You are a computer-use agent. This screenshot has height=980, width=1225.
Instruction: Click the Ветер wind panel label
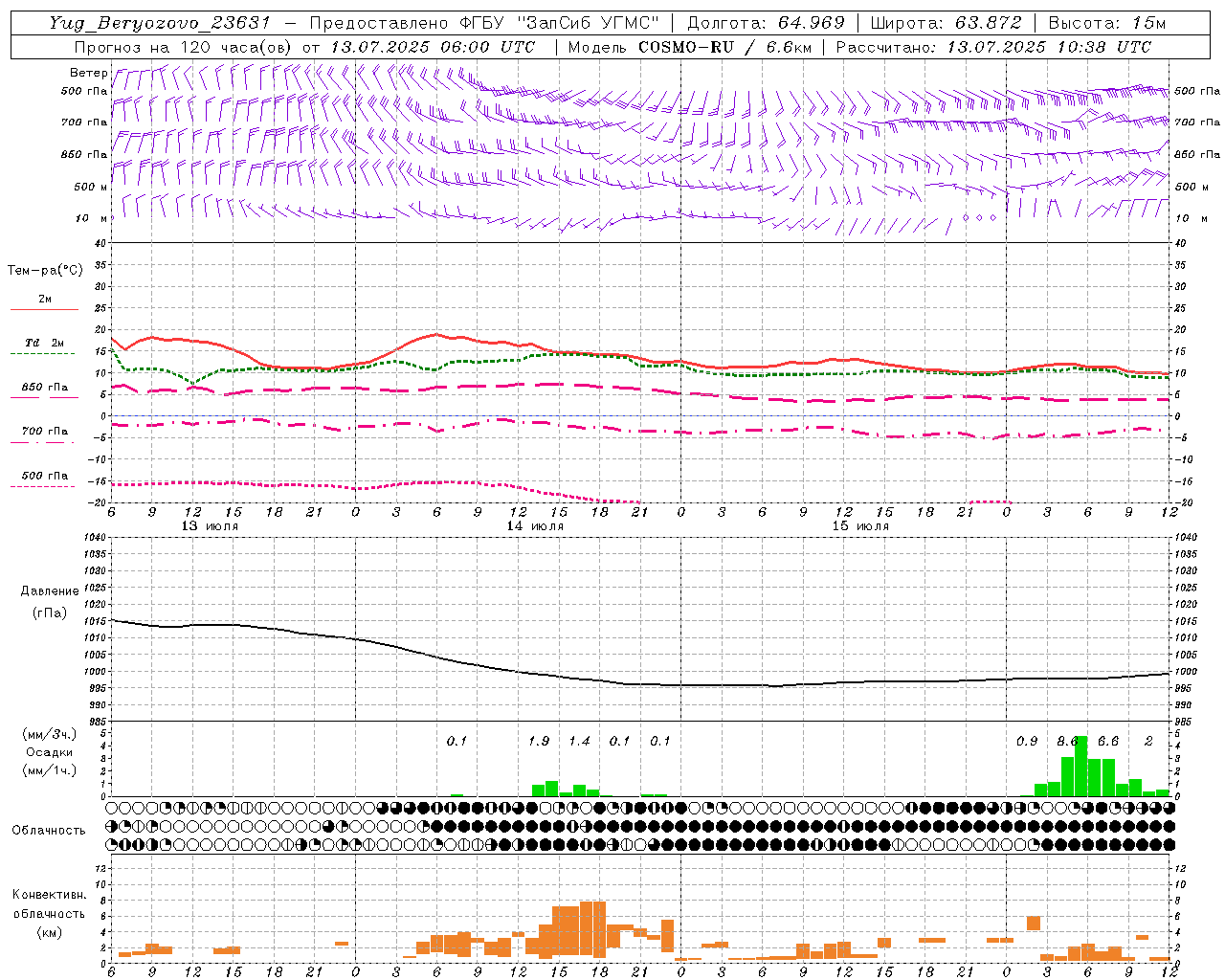pyautogui.click(x=89, y=73)
